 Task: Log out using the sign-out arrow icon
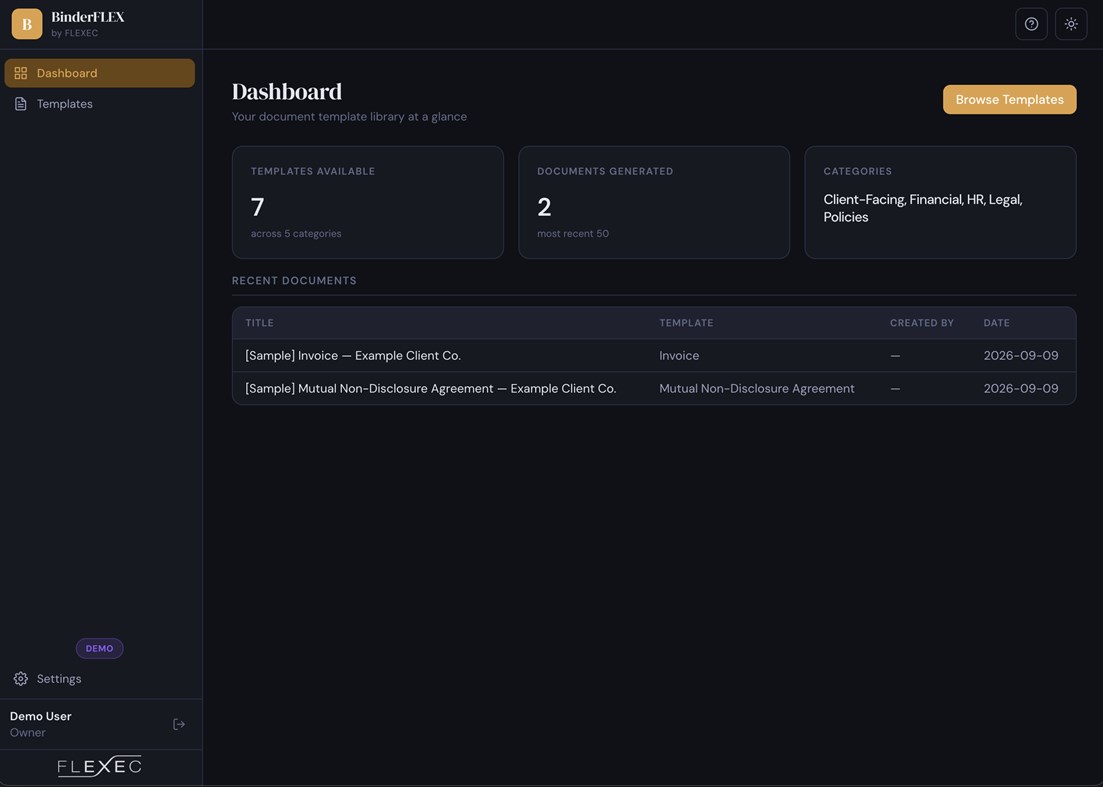(179, 724)
